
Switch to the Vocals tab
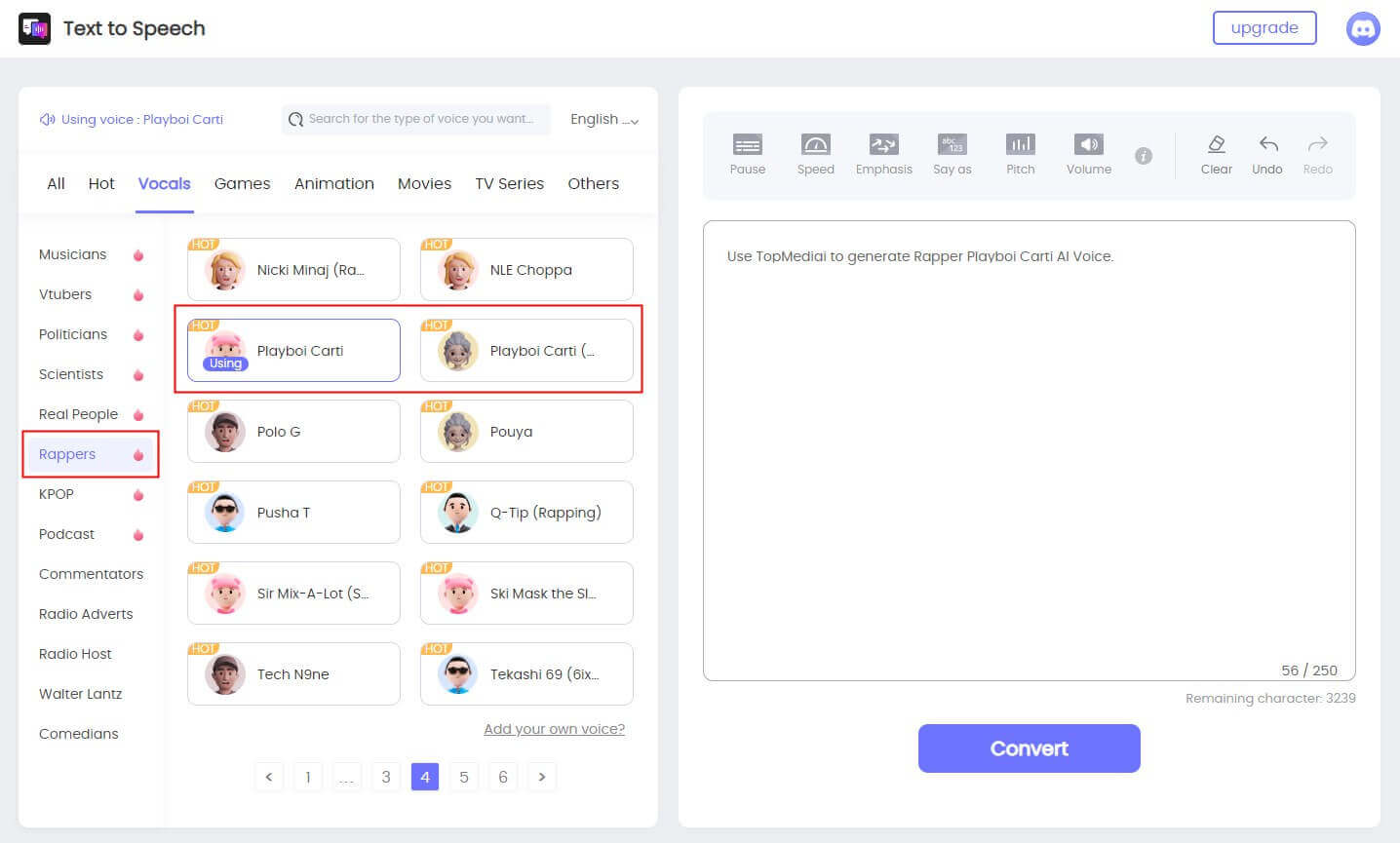tap(164, 183)
